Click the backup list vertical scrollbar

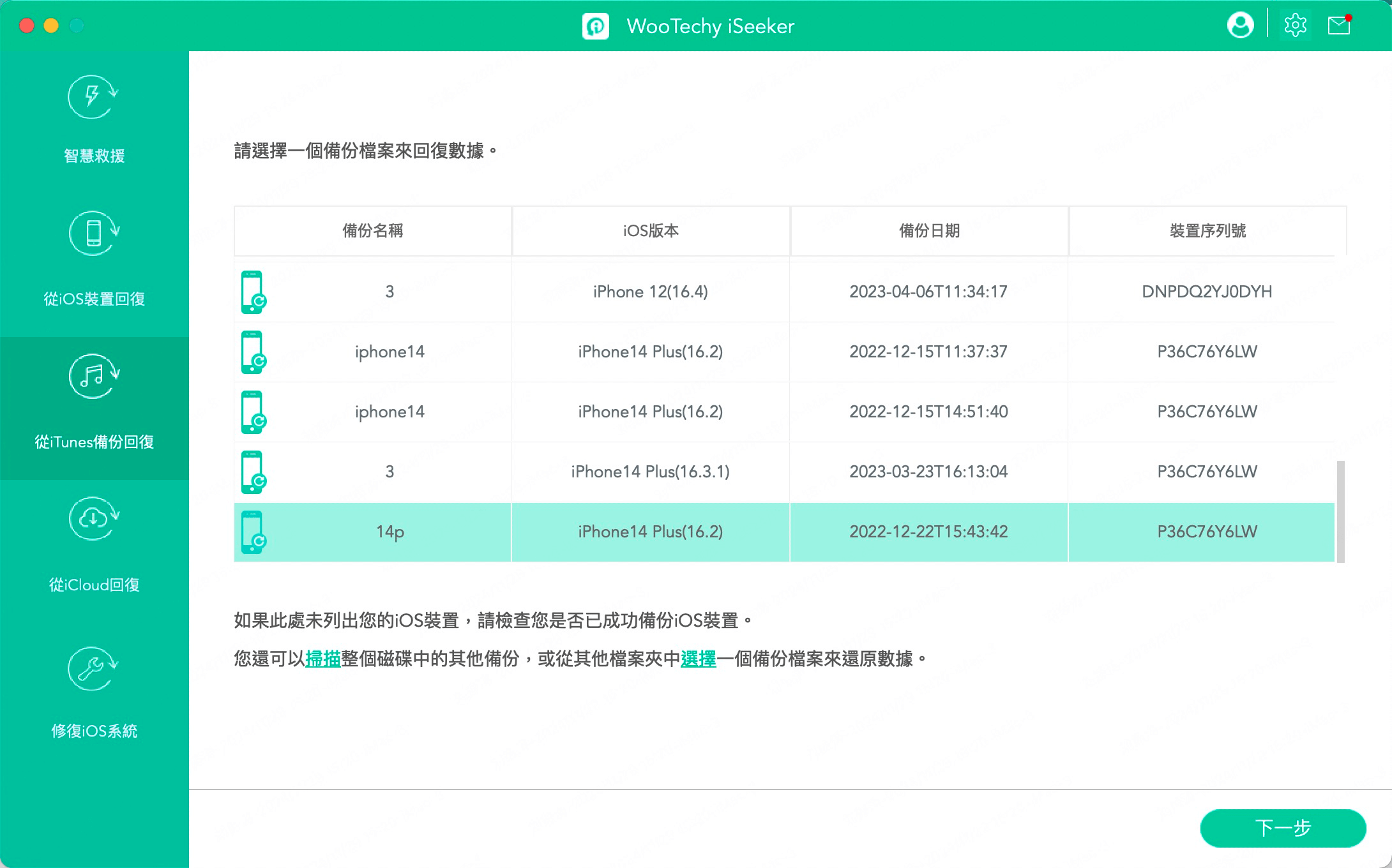coord(1341,511)
